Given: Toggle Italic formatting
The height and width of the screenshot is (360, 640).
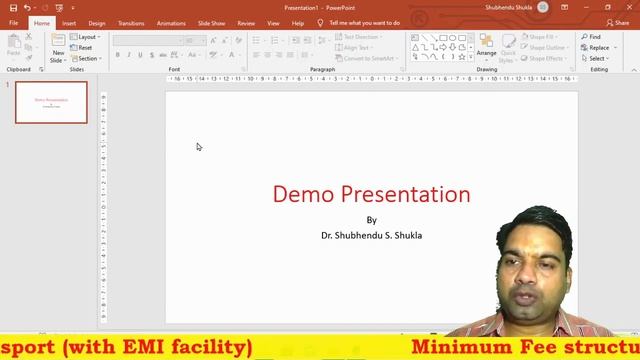Looking at the screenshot, I should [x=129, y=55].
